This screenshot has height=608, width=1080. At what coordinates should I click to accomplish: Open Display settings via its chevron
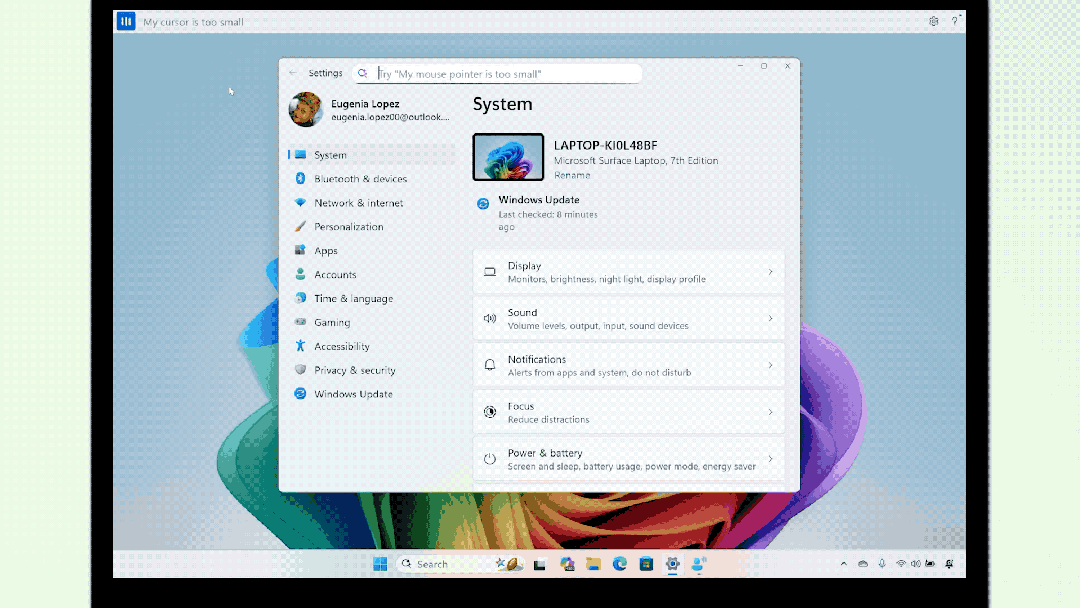(770, 271)
